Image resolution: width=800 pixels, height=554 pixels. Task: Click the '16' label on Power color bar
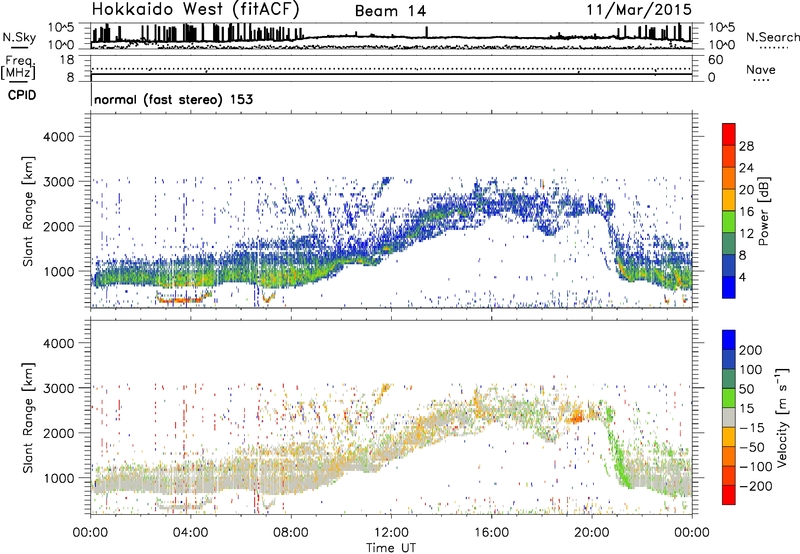point(746,212)
